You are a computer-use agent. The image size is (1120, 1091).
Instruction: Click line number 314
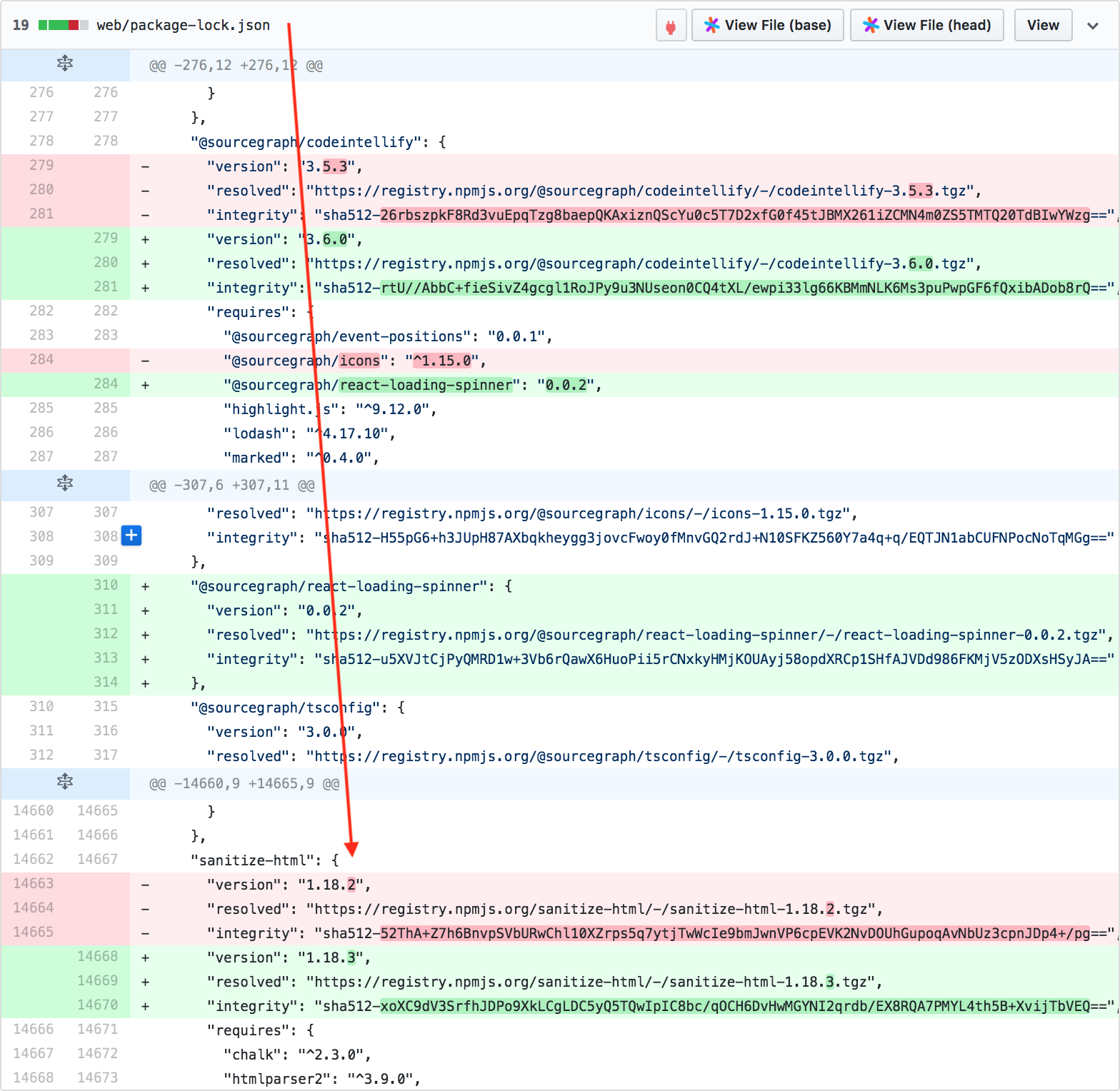click(x=106, y=682)
